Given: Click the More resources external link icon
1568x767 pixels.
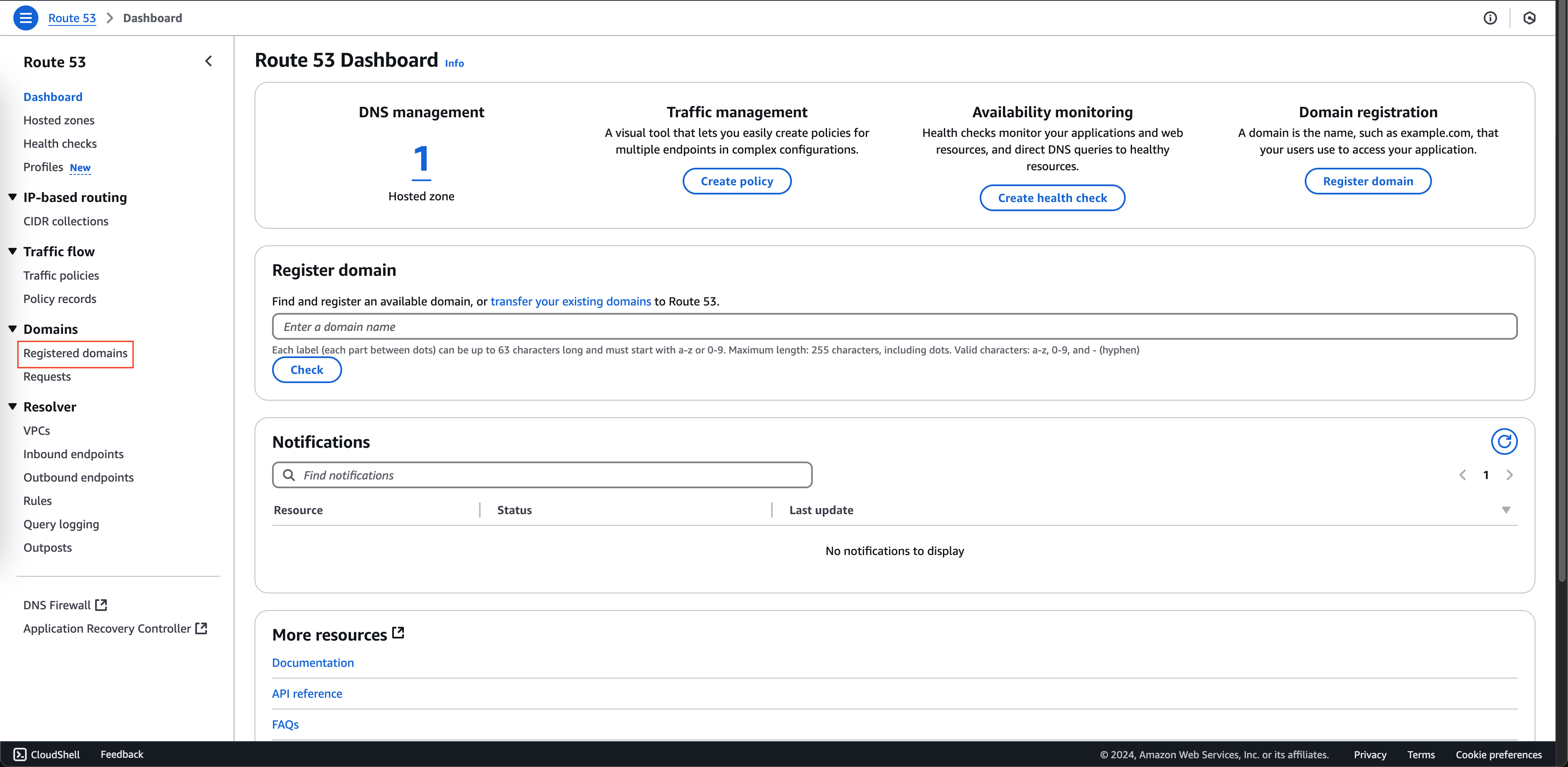Looking at the screenshot, I should (398, 633).
